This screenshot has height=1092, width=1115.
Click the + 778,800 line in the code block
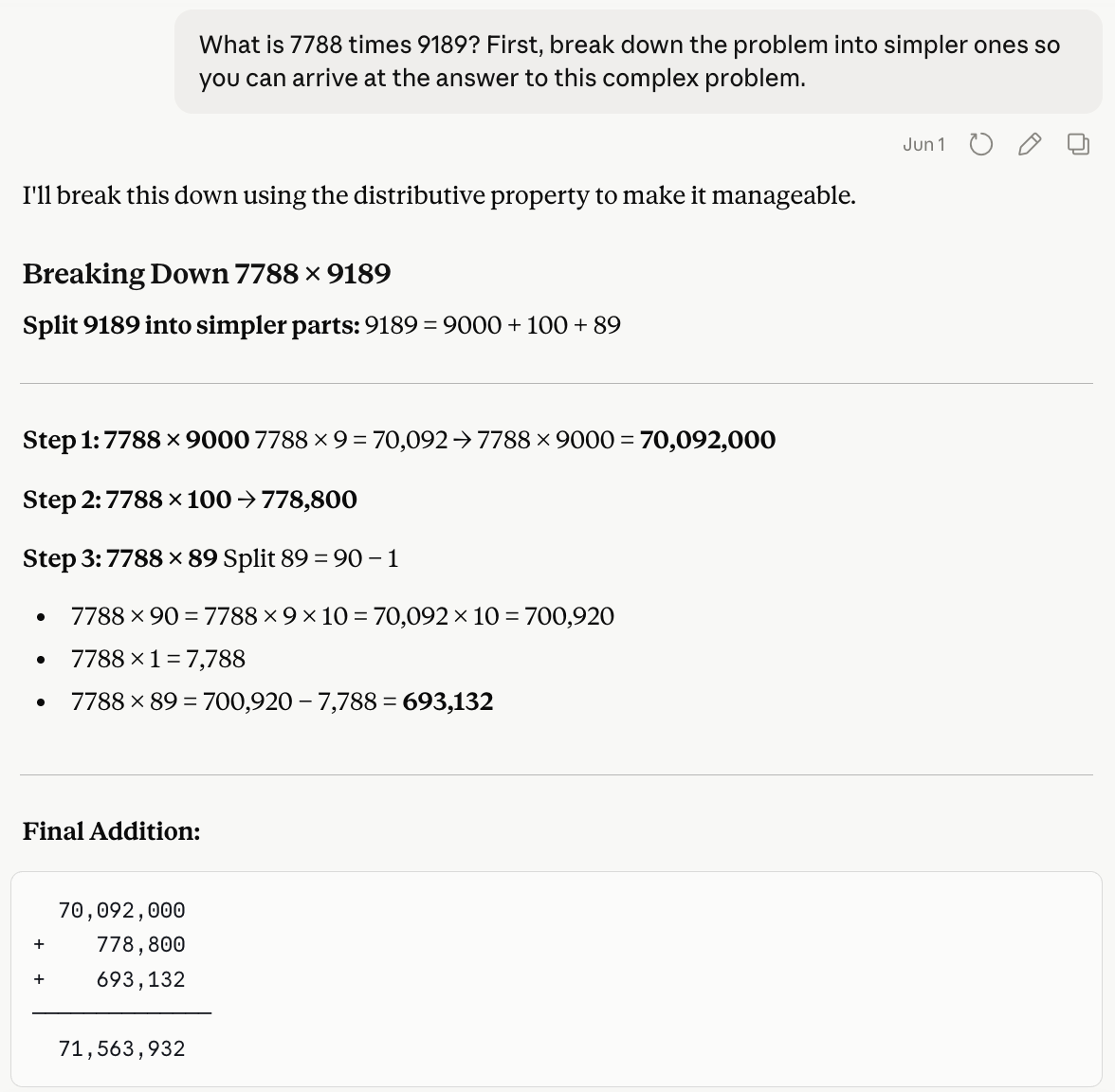coord(109,945)
